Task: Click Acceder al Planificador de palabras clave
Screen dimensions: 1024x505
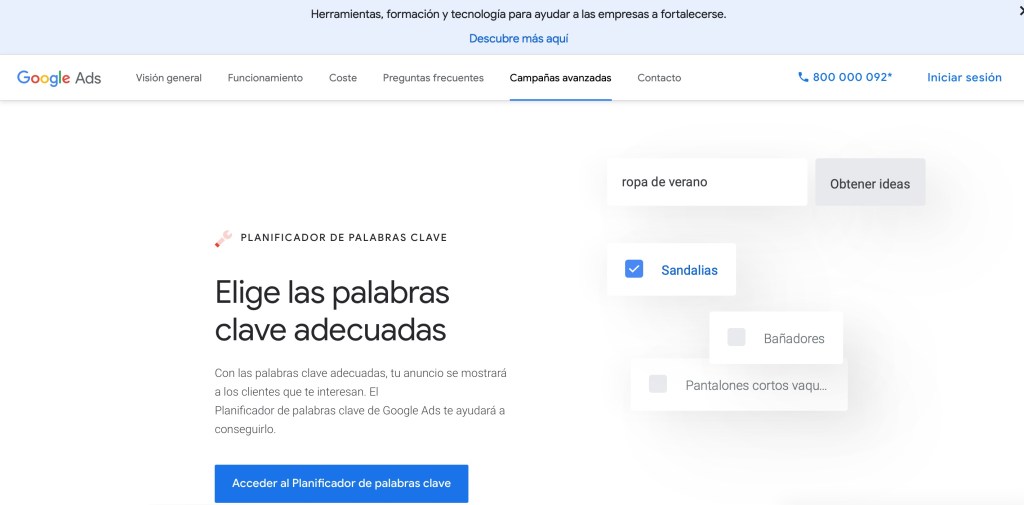Action: tap(341, 483)
